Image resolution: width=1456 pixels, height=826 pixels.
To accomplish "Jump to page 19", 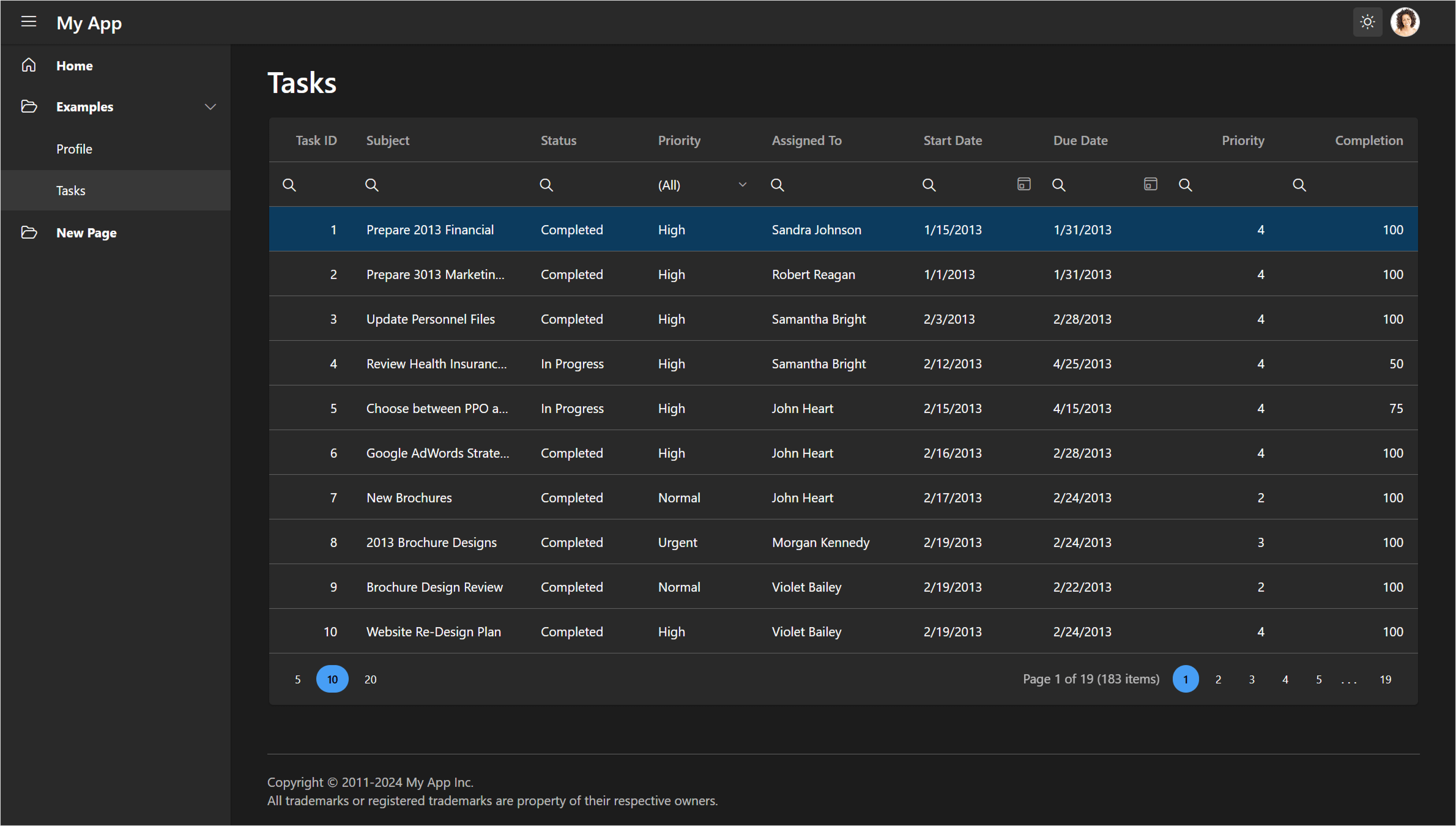I will 1386,679.
